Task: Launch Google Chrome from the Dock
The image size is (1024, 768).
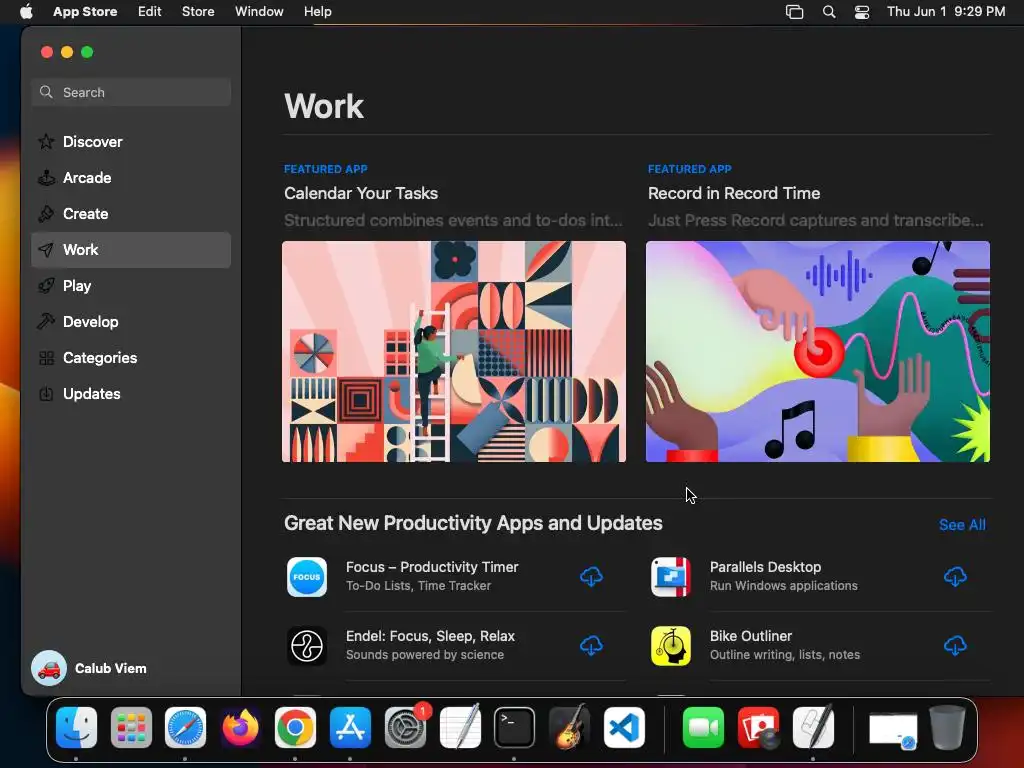Action: [295, 727]
